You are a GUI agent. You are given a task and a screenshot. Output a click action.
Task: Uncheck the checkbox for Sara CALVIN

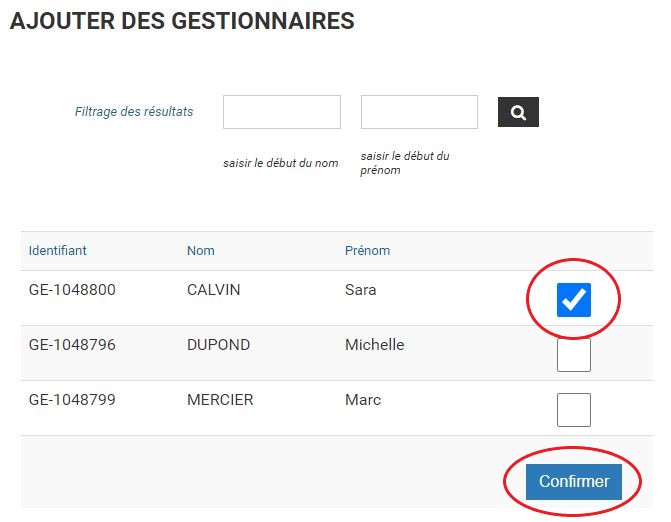point(573,300)
